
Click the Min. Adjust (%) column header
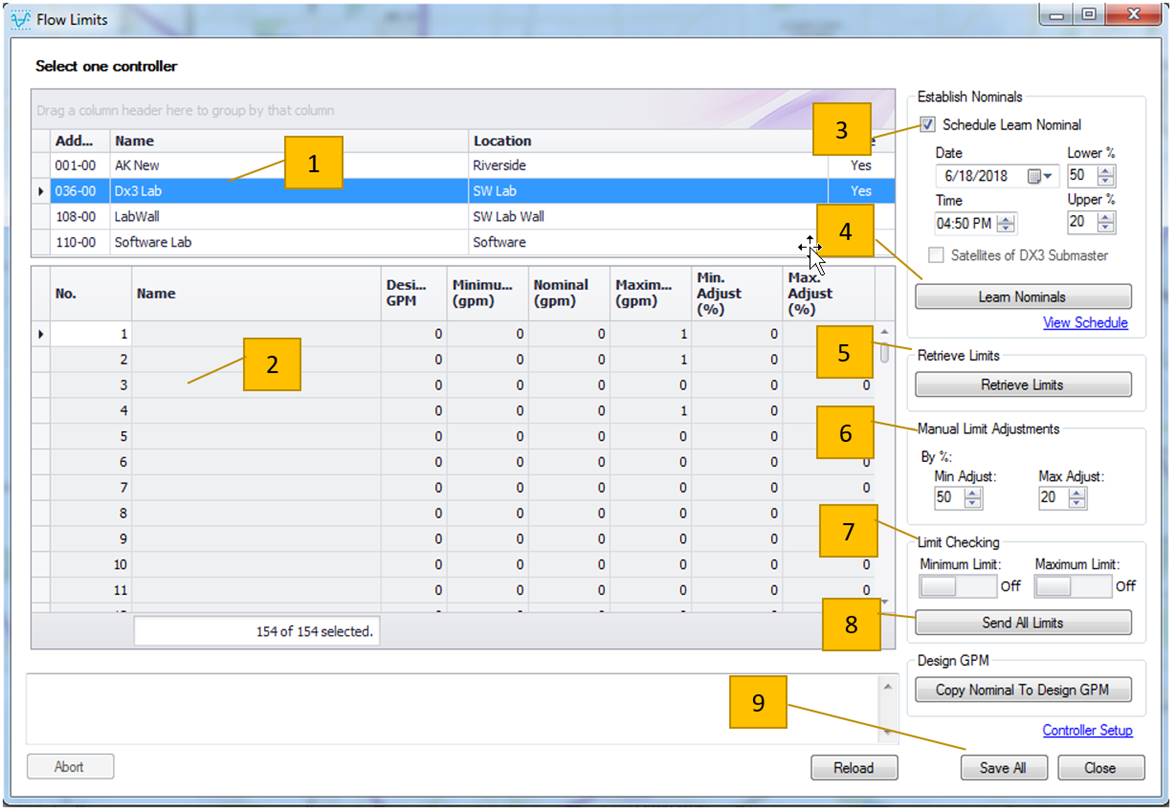[x=736, y=294]
